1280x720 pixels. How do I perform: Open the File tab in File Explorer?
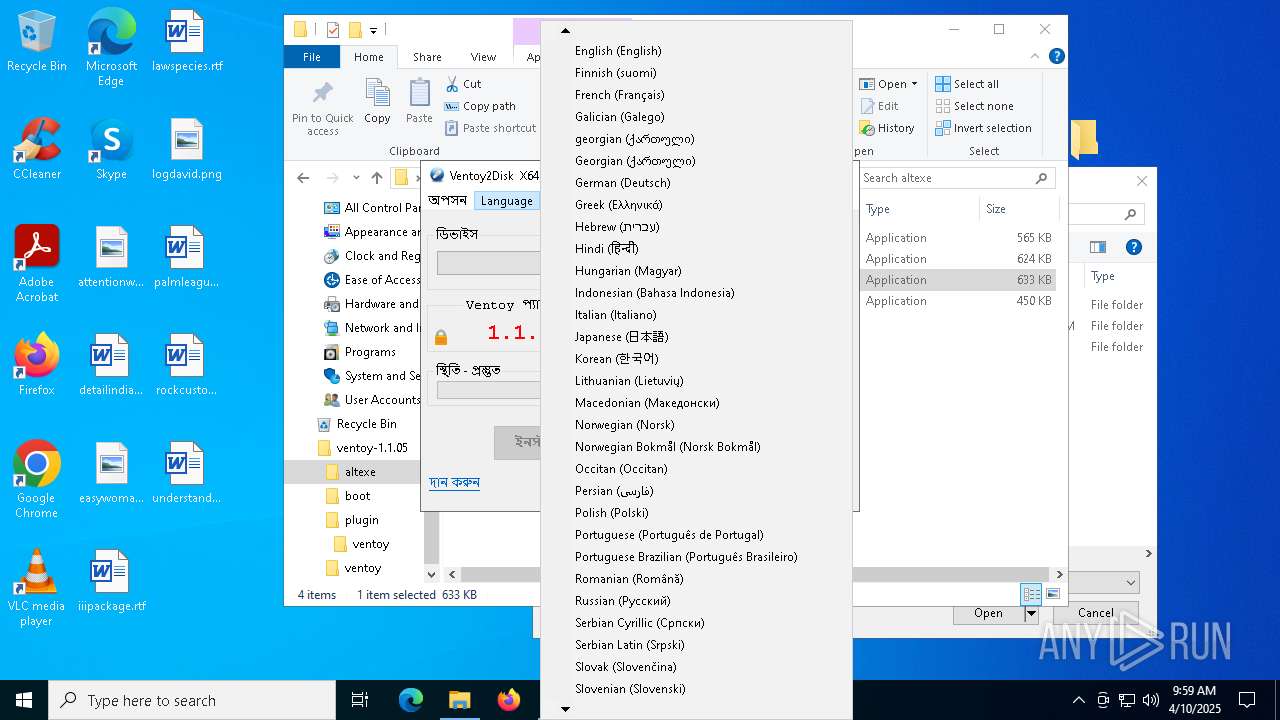click(x=312, y=57)
